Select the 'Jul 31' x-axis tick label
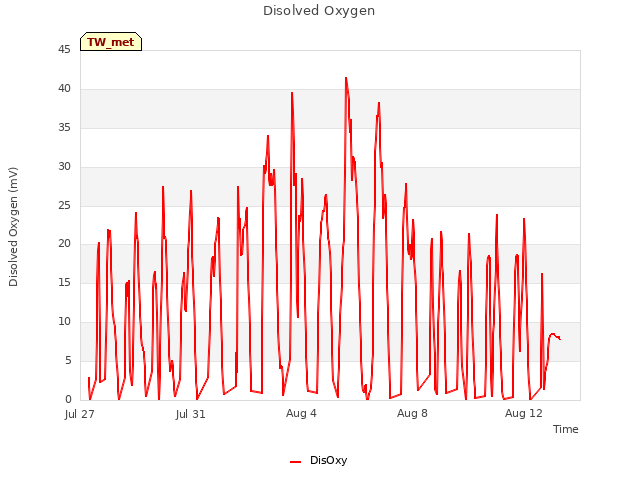This screenshot has height=480, width=640. click(x=191, y=414)
